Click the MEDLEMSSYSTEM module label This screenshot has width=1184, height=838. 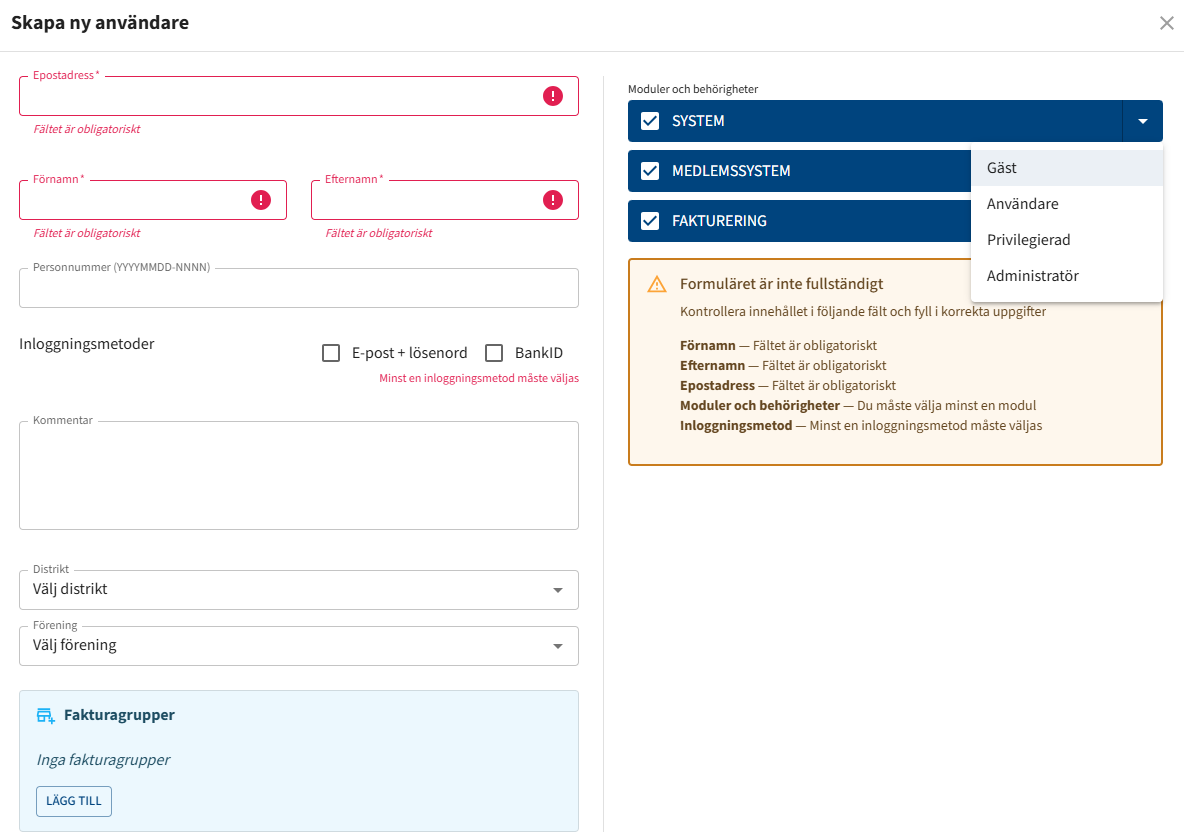click(x=731, y=171)
